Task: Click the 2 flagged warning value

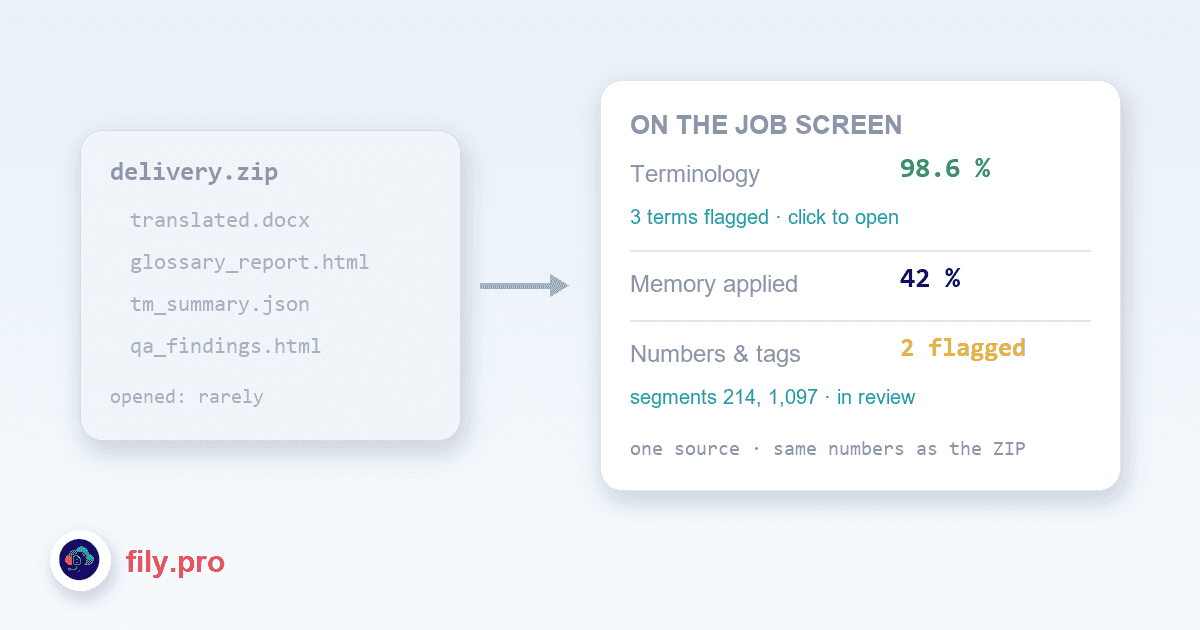Action: pos(963,348)
